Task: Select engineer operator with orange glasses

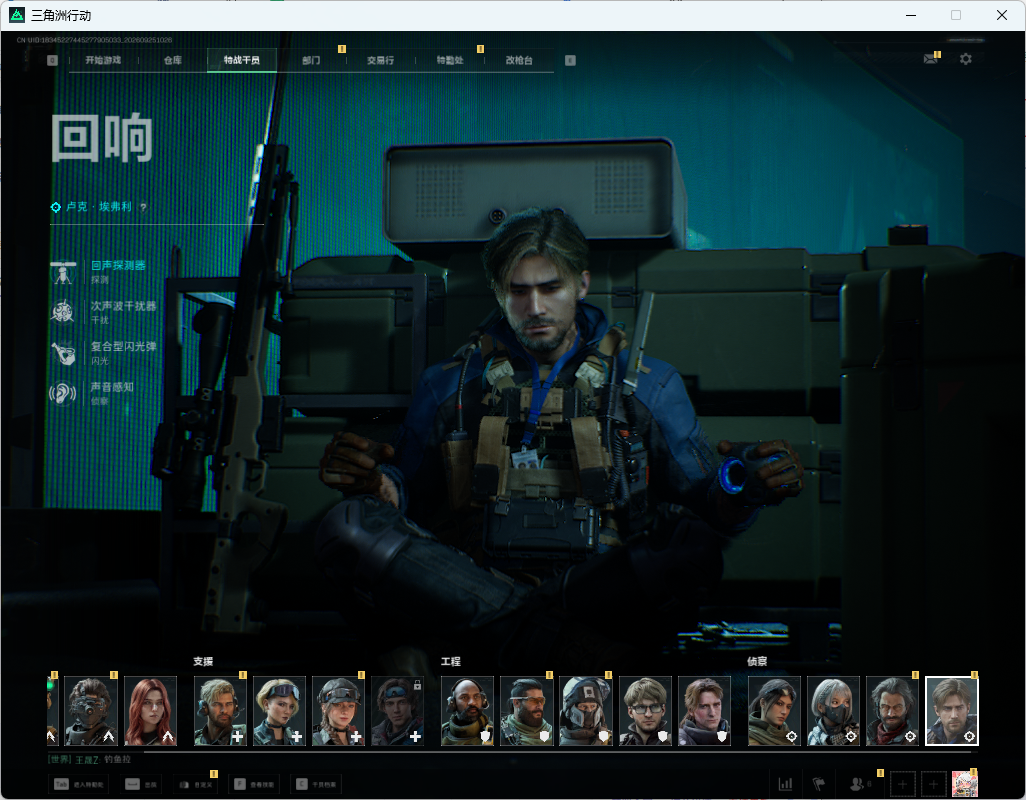Action: click(527, 711)
